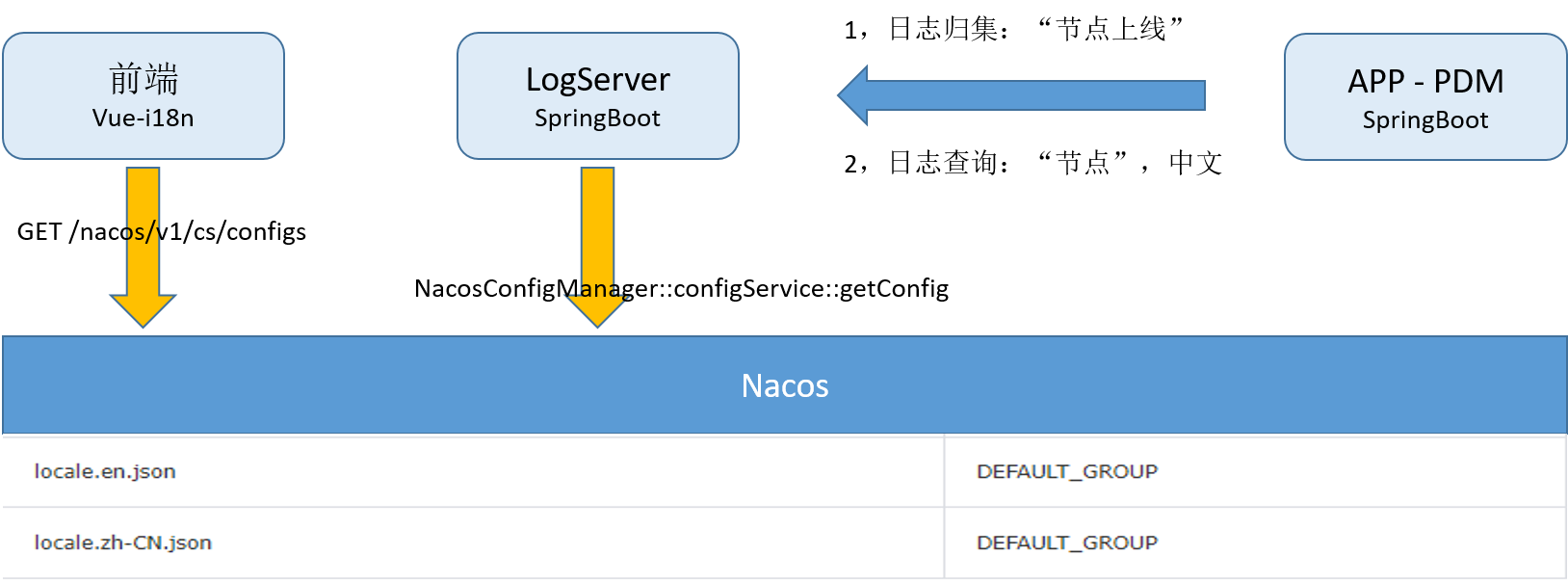The height and width of the screenshot is (582, 1568).
Task: Click the blue Nacos bar
Action: coord(785,385)
